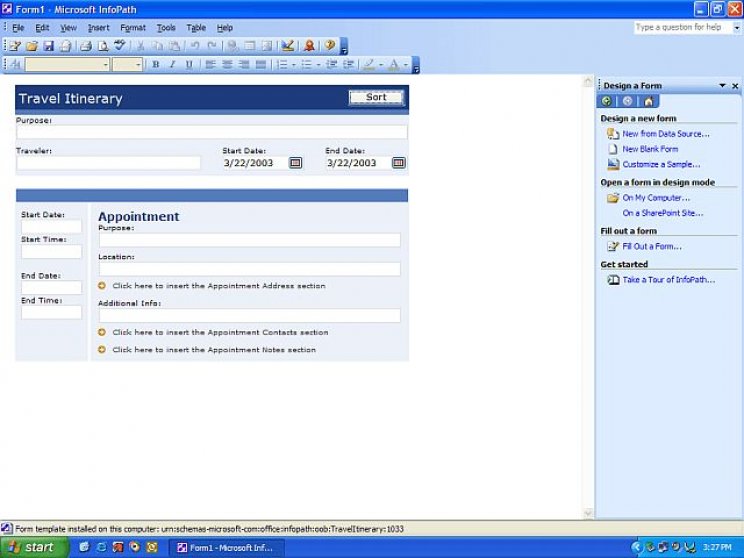Click the Open folder toolbar icon
Image resolution: width=744 pixels, height=558 pixels.
coord(32,46)
